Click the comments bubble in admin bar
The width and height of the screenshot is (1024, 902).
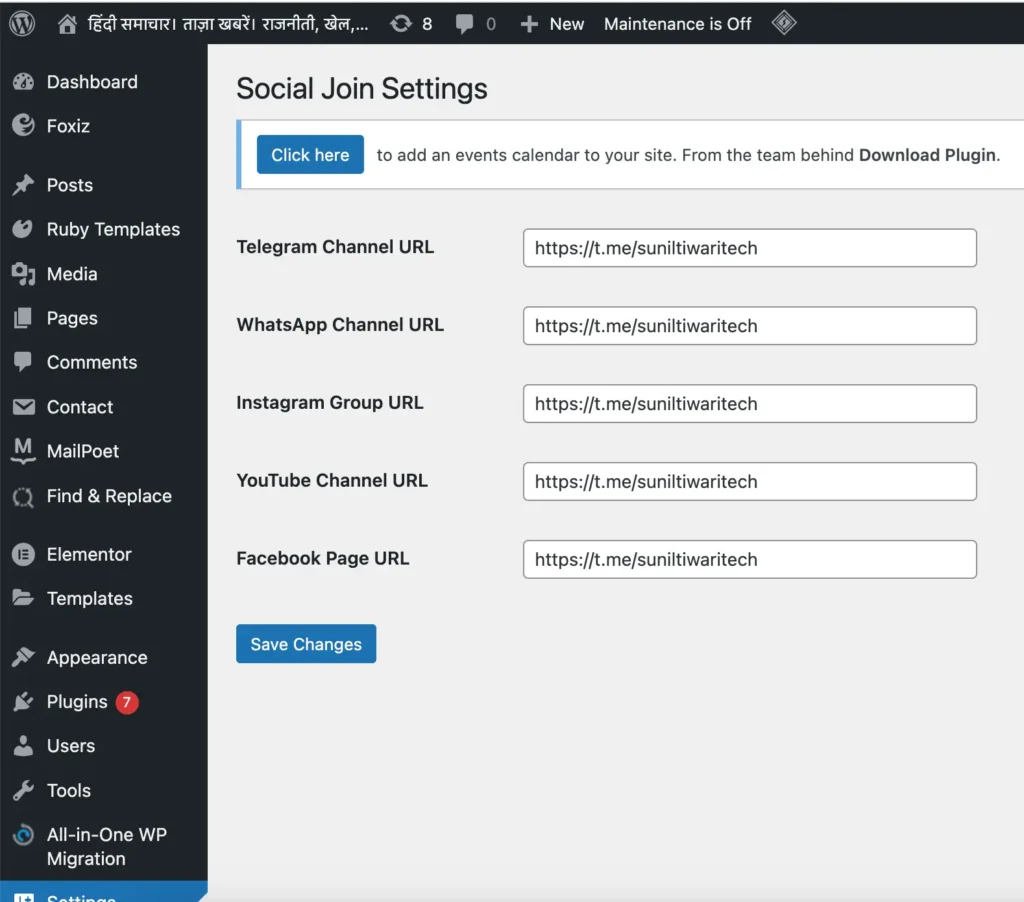(464, 24)
